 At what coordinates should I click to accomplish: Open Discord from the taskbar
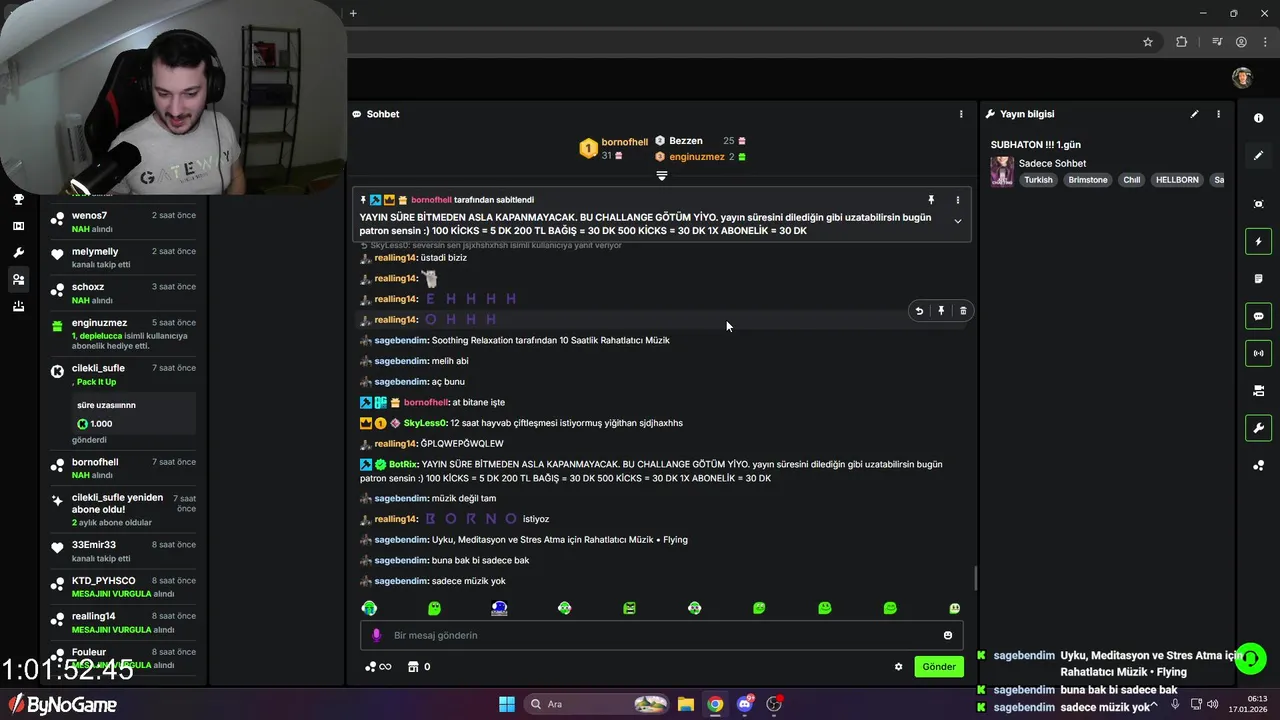tap(744, 704)
